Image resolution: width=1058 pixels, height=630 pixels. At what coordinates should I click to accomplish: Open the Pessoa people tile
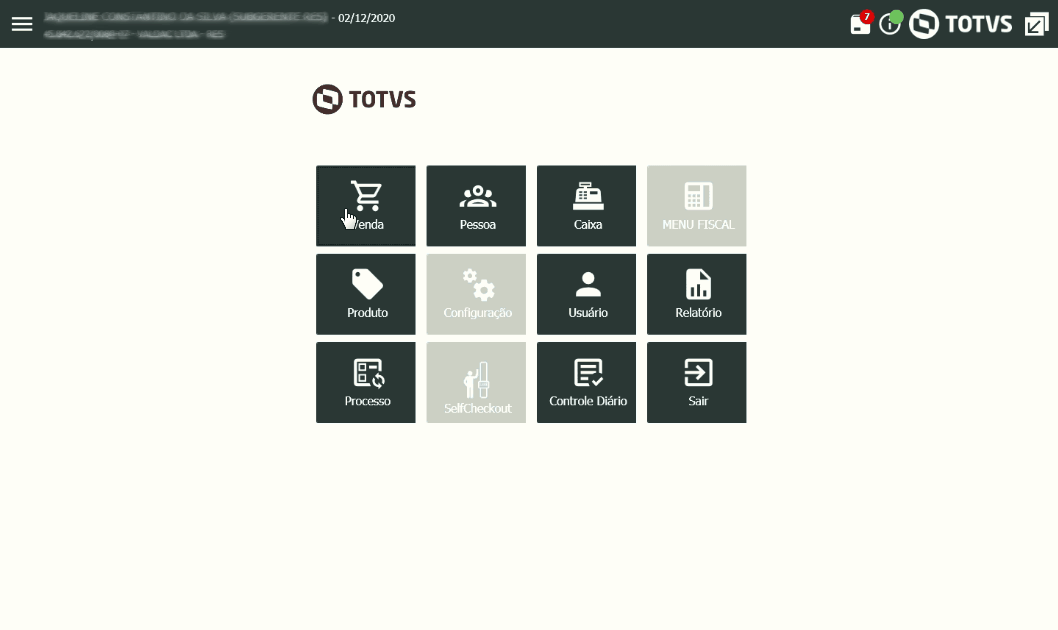point(476,206)
